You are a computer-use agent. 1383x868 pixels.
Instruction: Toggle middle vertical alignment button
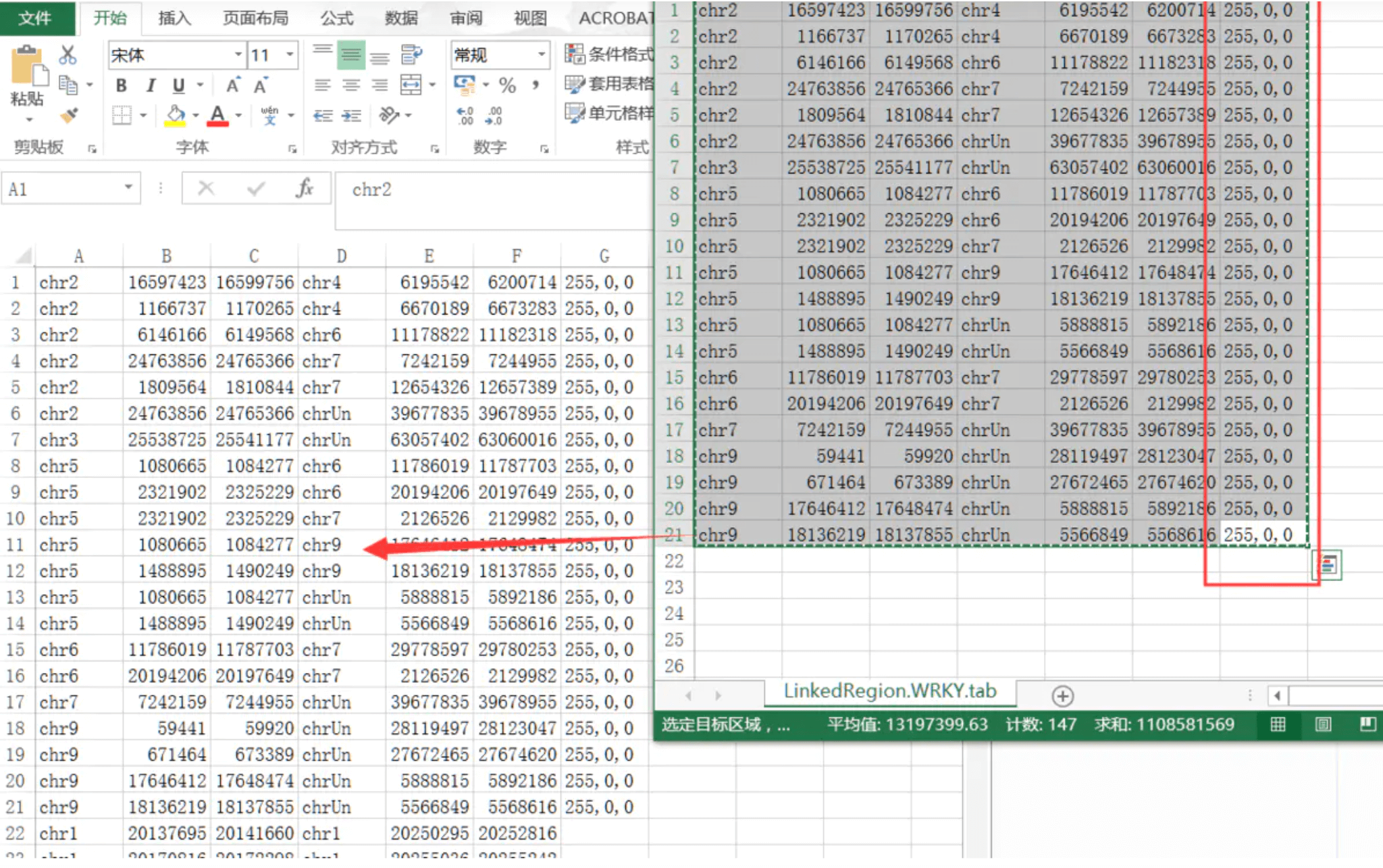(350, 55)
